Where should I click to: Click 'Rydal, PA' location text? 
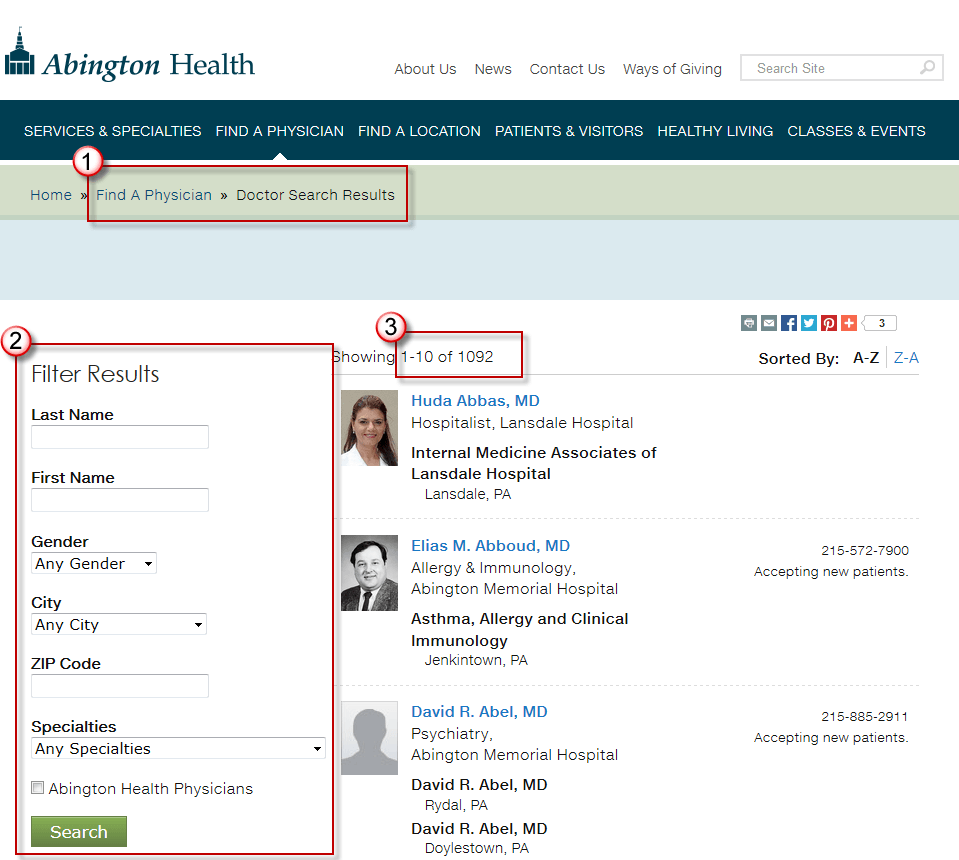tap(456, 805)
